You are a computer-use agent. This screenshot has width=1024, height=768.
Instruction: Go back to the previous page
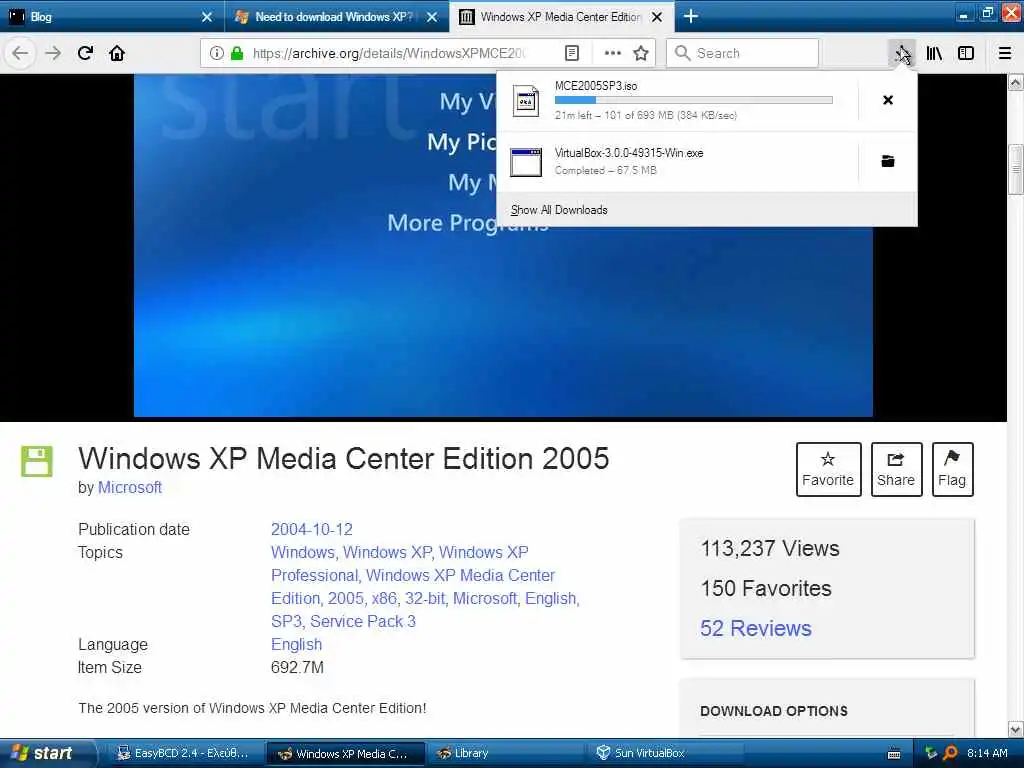(20, 53)
